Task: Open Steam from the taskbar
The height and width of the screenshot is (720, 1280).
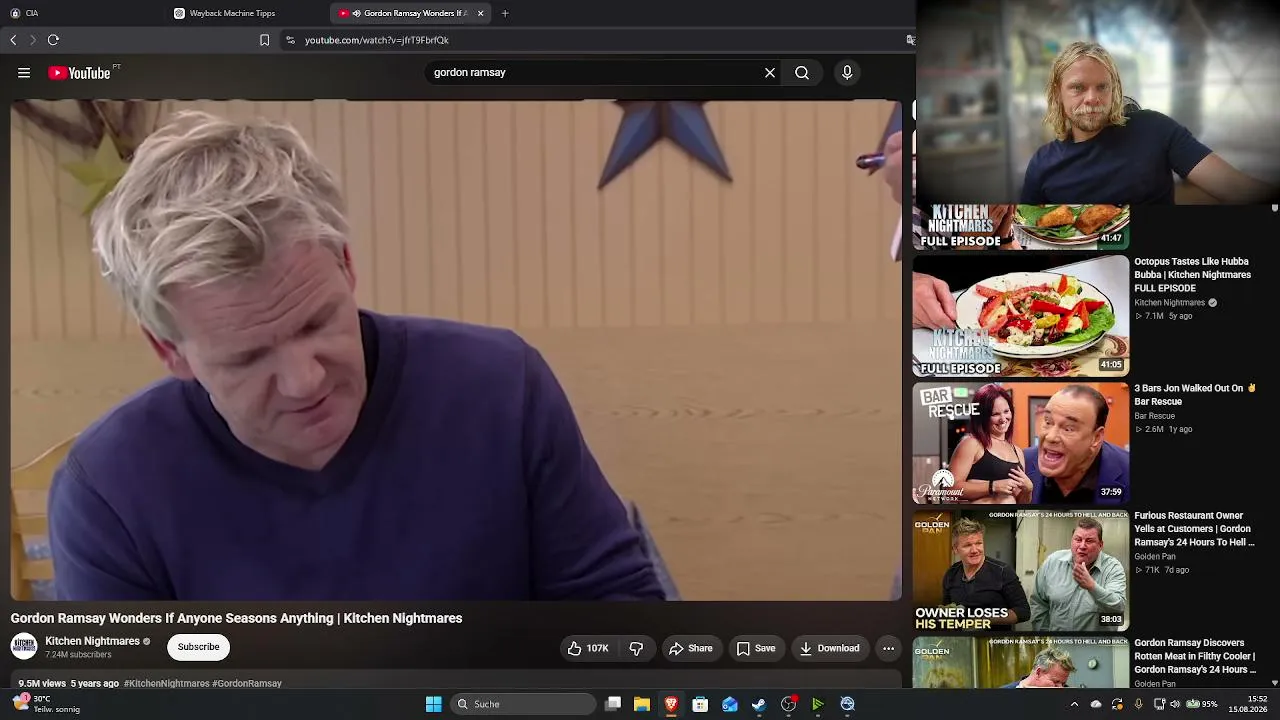Action: point(759,704)
